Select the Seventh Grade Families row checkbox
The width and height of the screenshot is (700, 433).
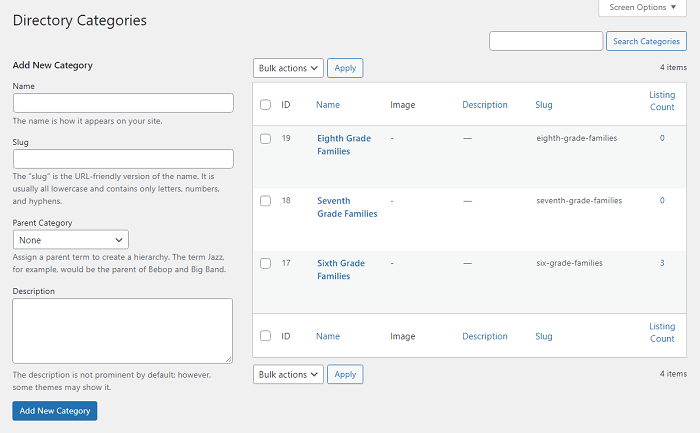click(x=265, y=201)
